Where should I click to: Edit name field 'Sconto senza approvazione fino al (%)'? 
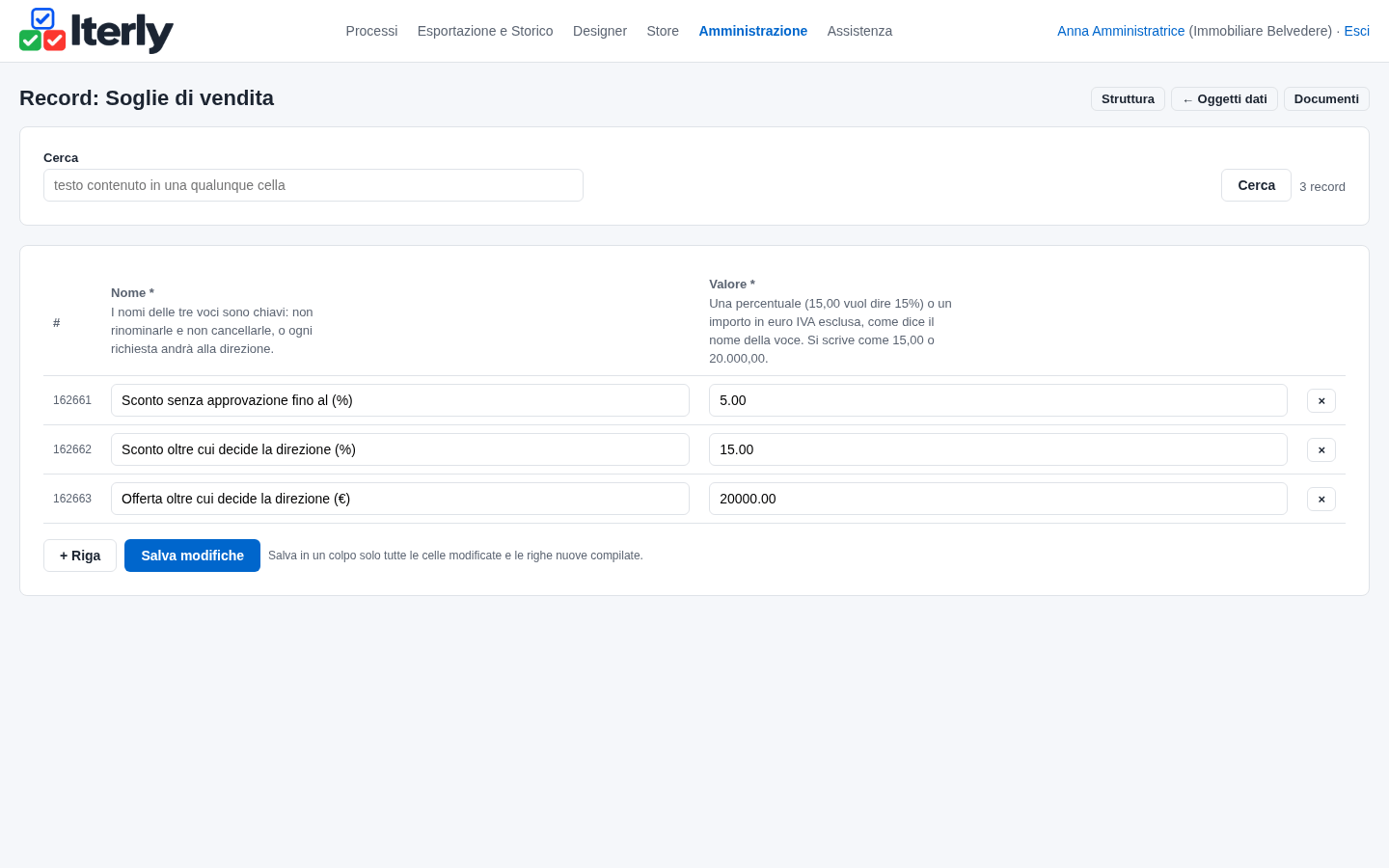400,400
